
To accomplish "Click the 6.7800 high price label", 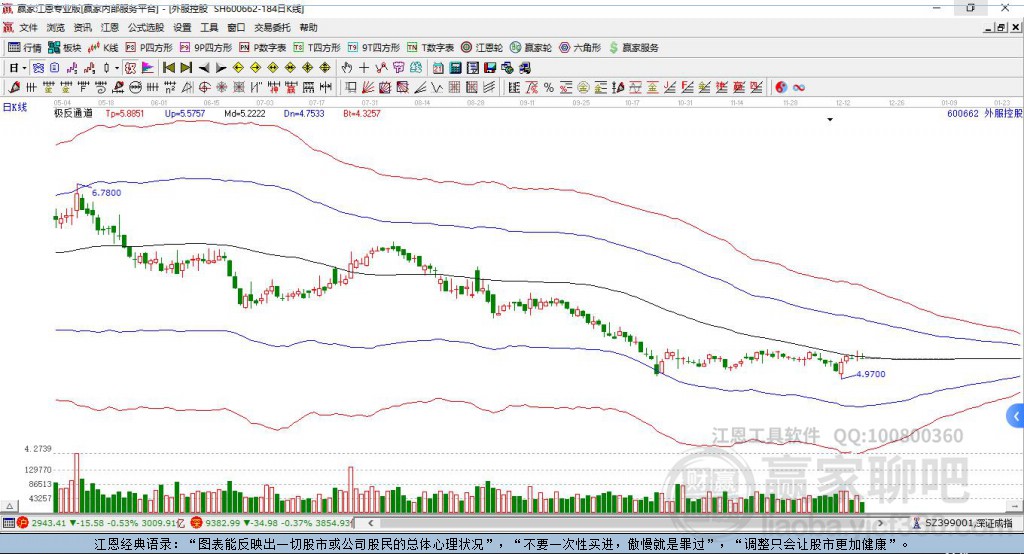I will coord(106,193).
